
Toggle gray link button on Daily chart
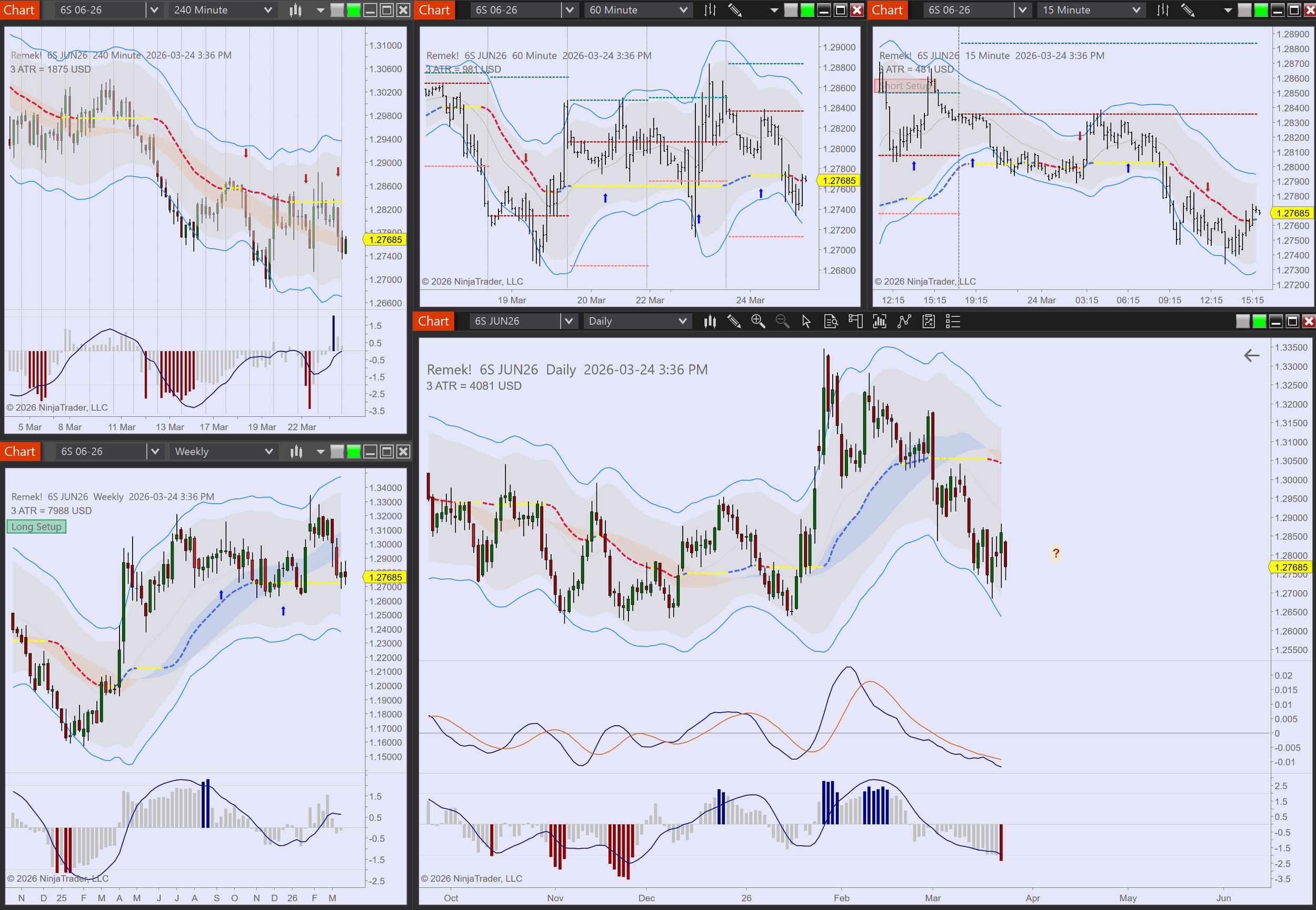[1242, 322]
